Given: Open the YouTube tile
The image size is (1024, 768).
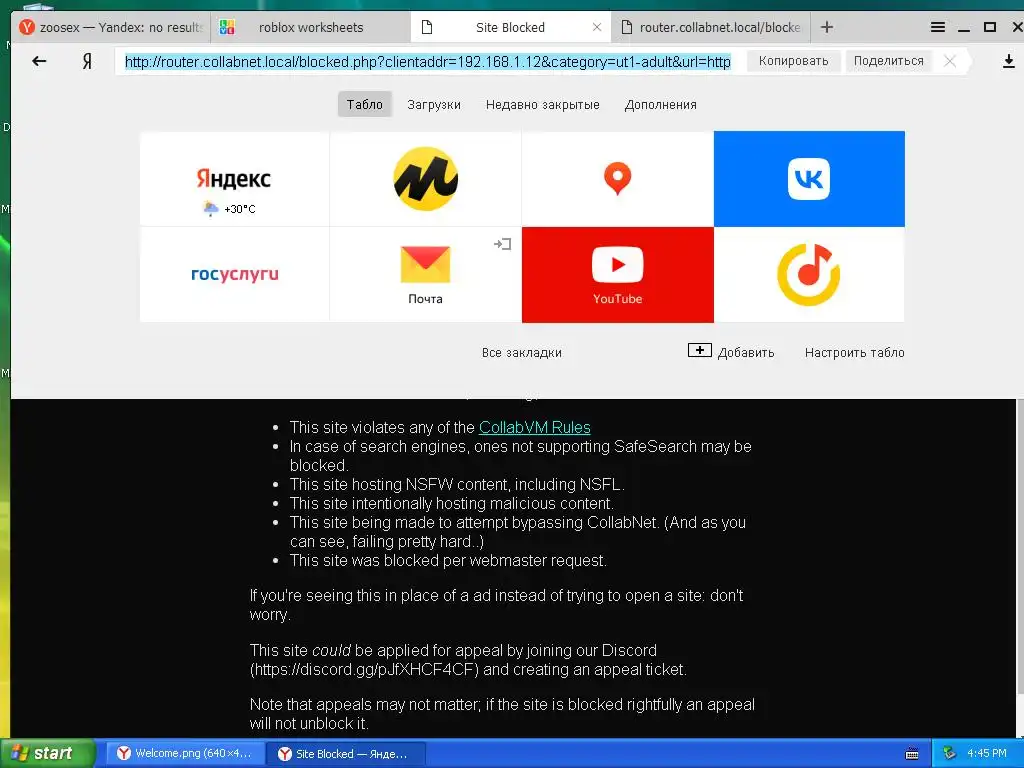Looking at the screenshot, I should tap(618, 274).
